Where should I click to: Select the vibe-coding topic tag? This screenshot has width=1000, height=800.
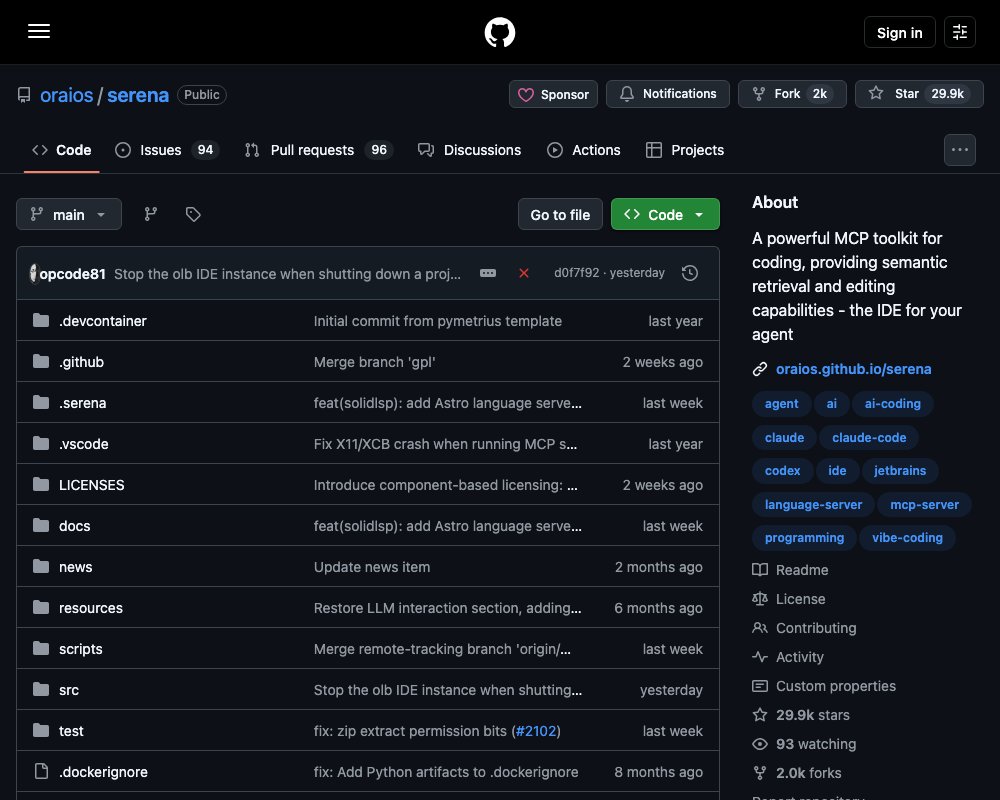tap(907, 538)
